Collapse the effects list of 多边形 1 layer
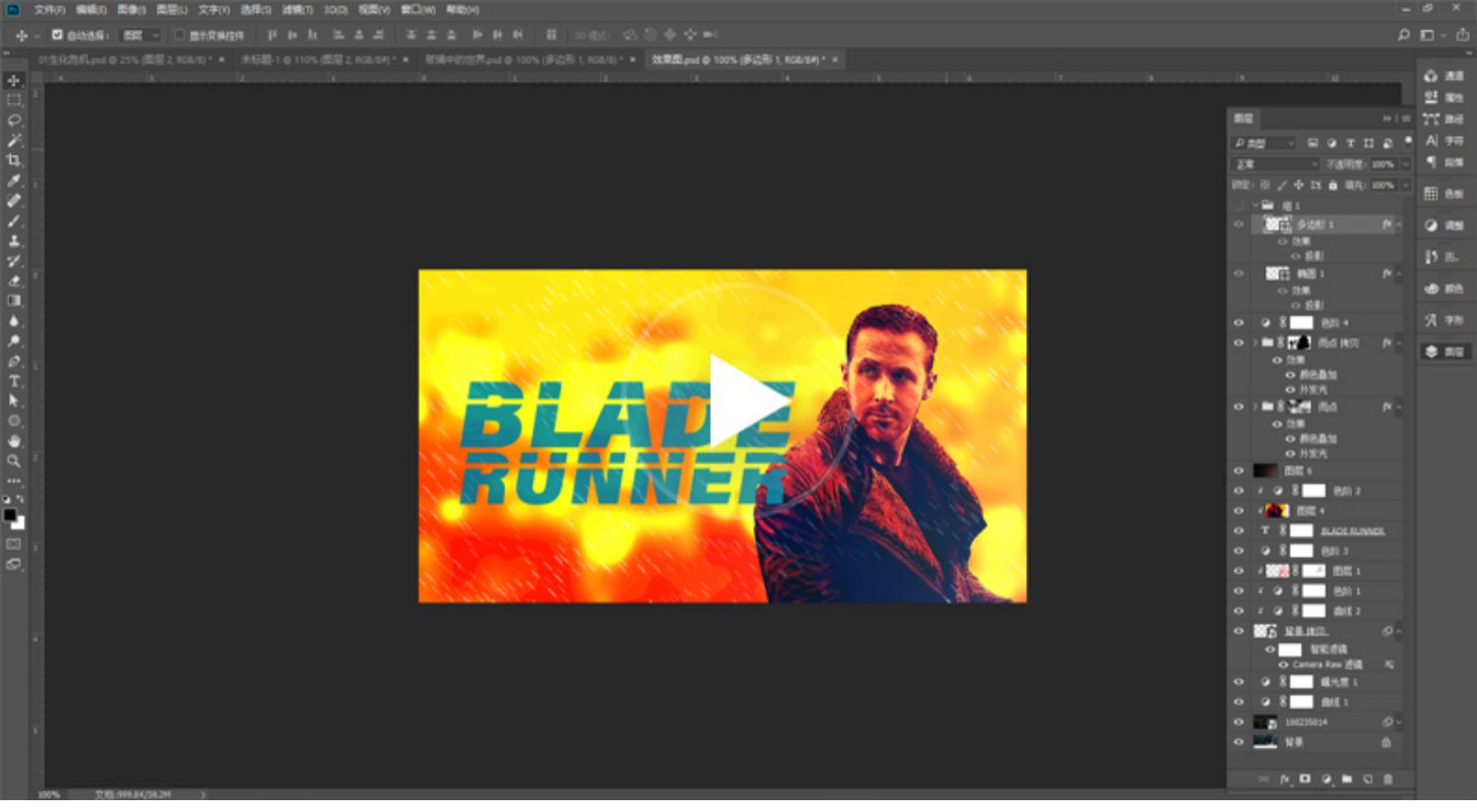The width and height of the screenshot is (1477, 812). [x=1398, y=224]
